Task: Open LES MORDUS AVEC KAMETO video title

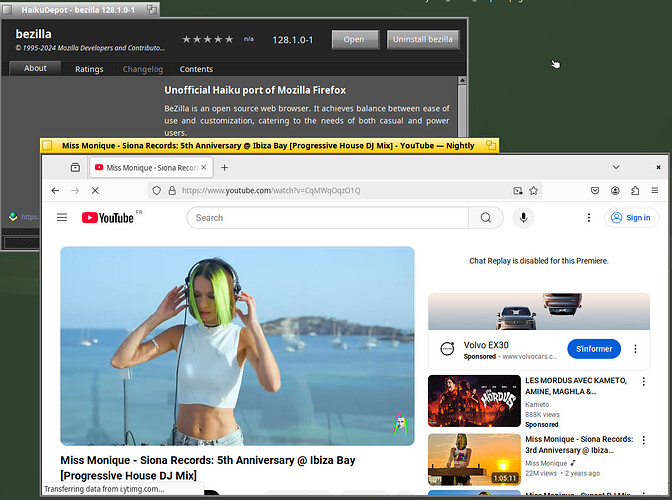Action: pos(576,386)
